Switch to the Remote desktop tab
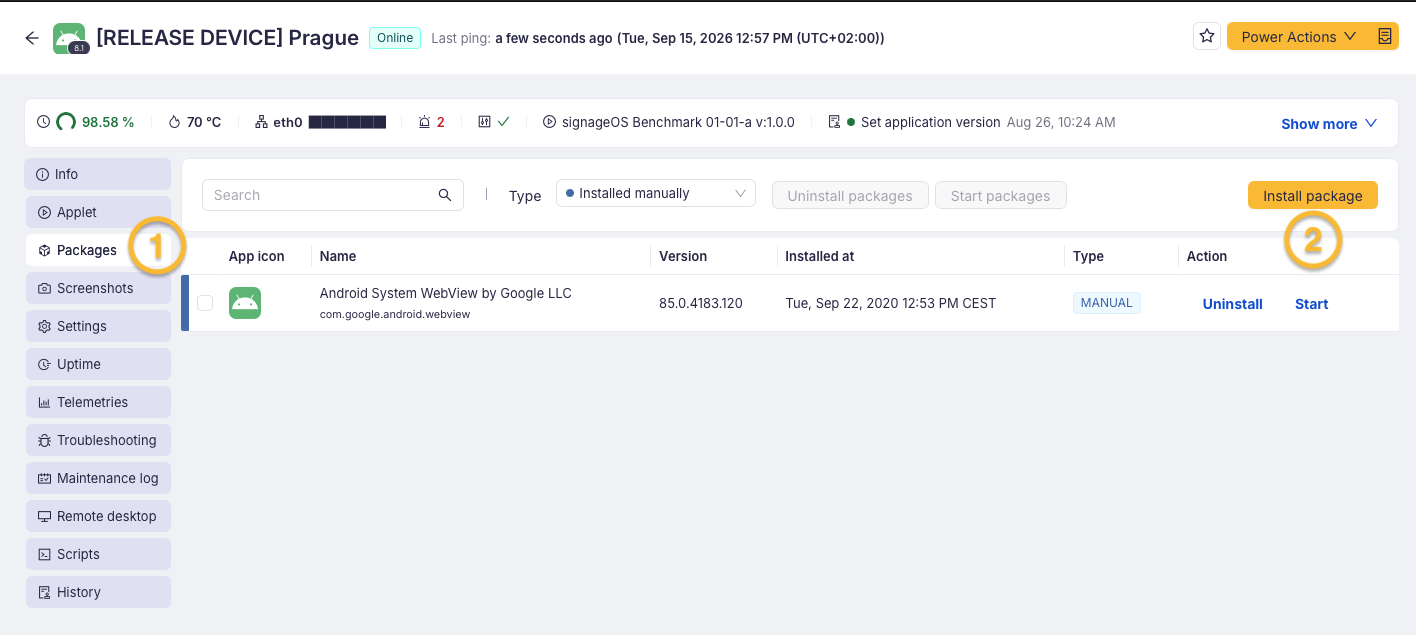1416x635 pixels. (98, 516)
